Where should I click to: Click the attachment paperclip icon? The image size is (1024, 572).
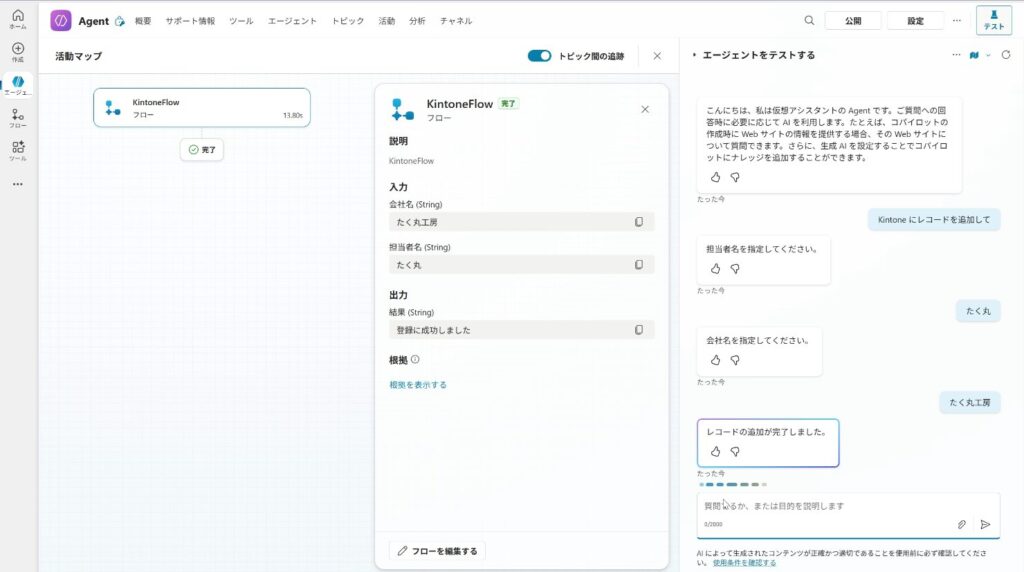[x=962, y=524]
